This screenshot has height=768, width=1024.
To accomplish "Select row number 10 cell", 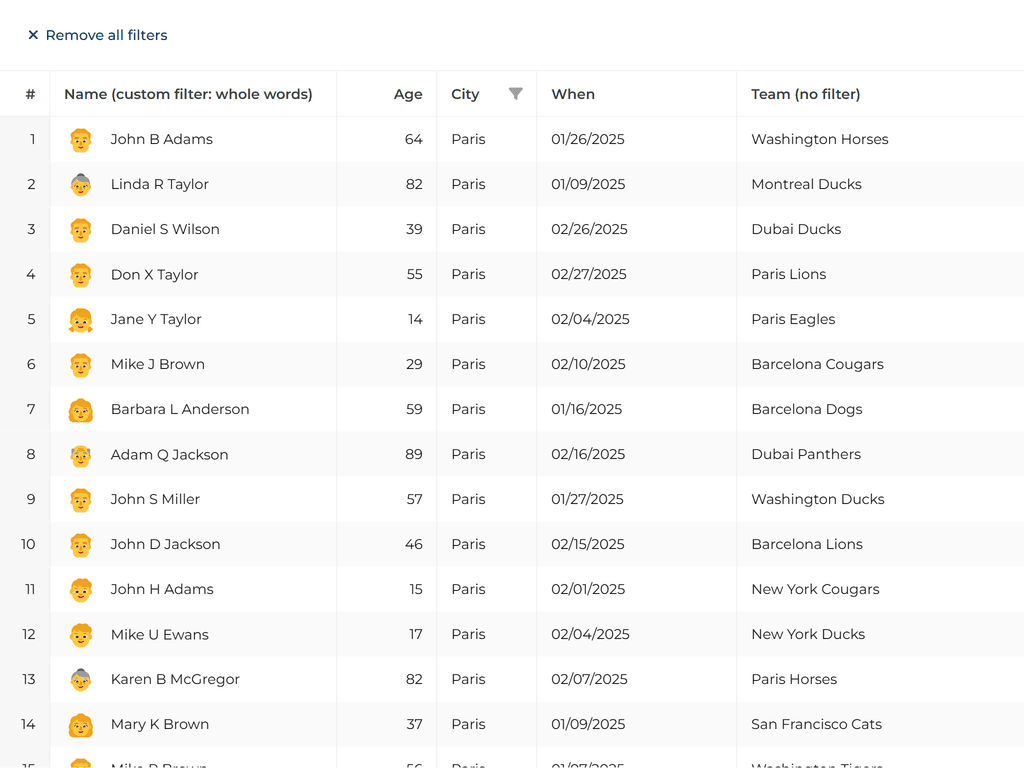I will 28,544.
